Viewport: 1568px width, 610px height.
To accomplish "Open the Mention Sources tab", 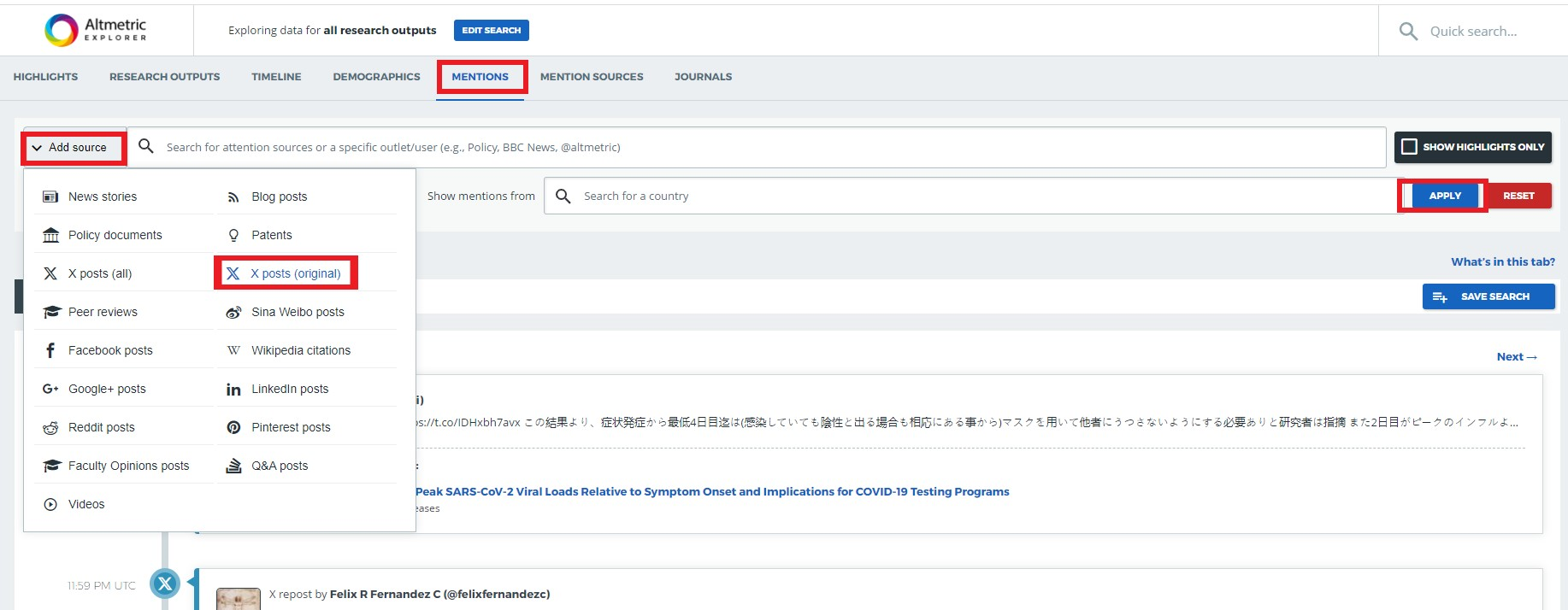I will tap(591, 77).
